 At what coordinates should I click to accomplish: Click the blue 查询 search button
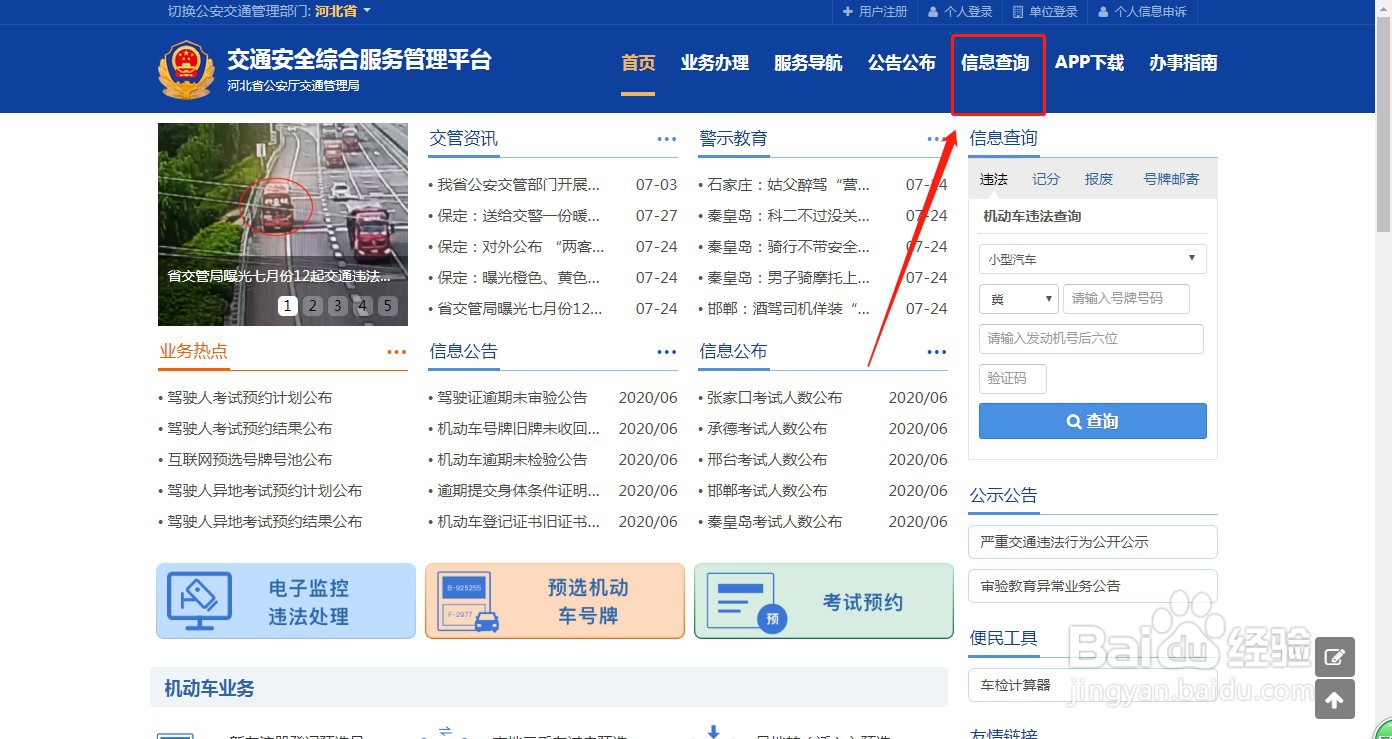1093,421
